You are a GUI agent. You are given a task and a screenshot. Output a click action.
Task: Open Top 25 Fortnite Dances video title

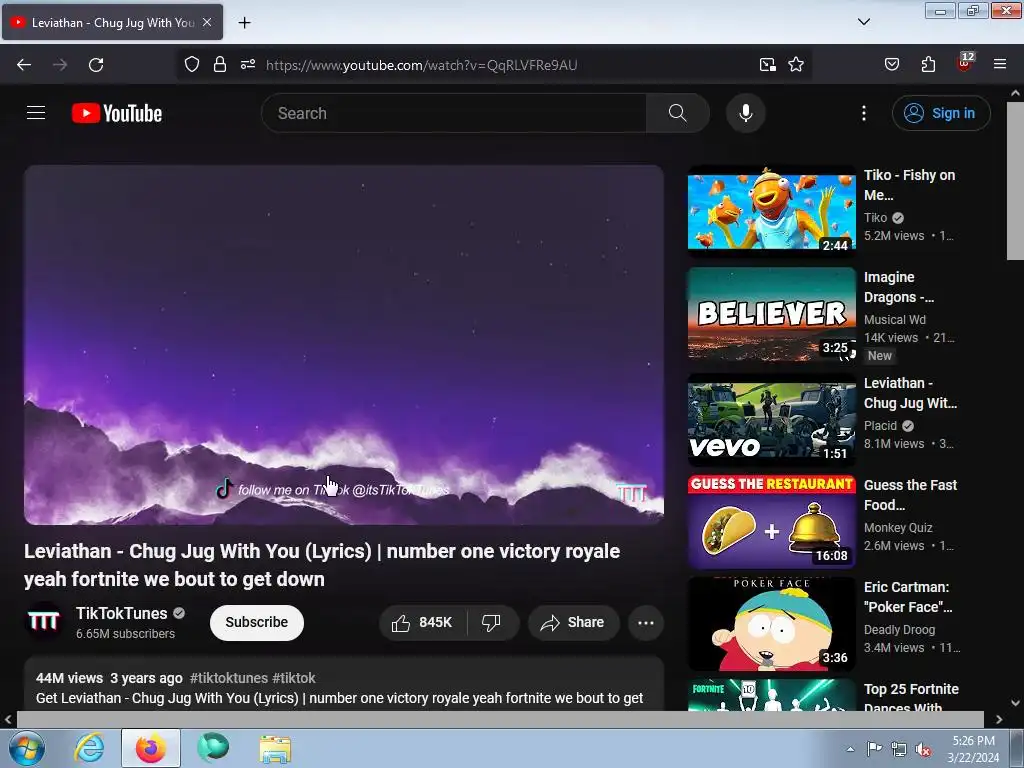click(911, 698)
